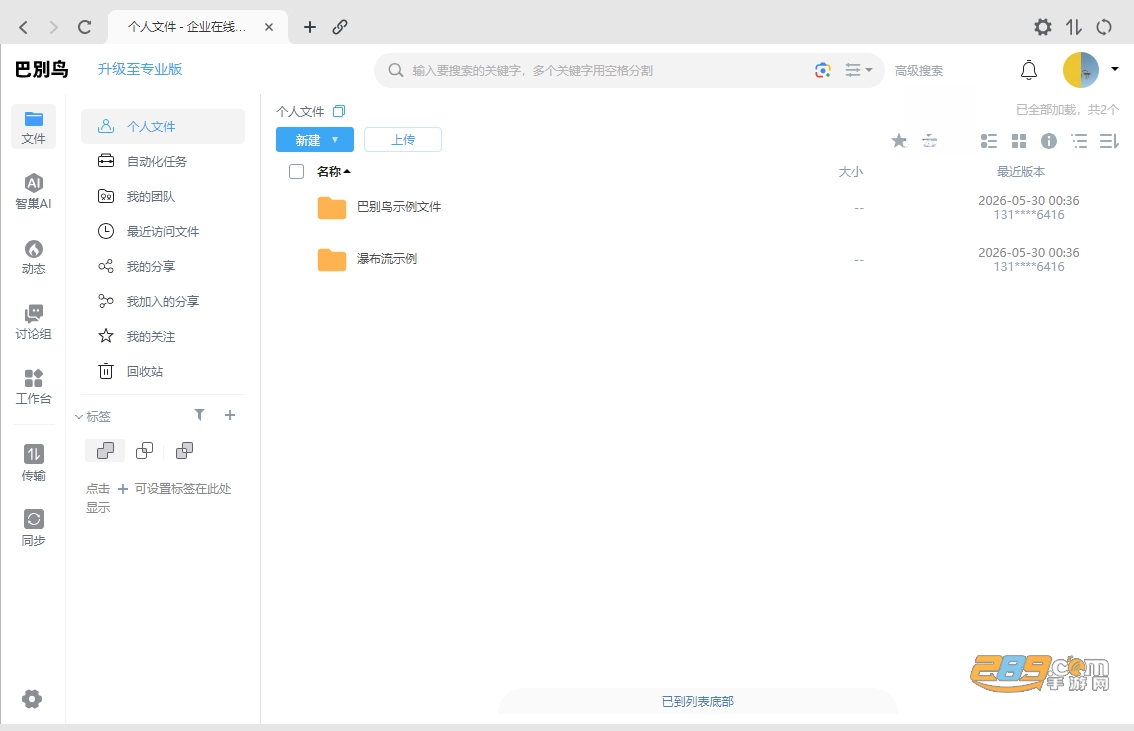Screen dimensions: 1134x731
Task: Click the 瀑布流示例 folder icon
Action: (x=332, y=260)
